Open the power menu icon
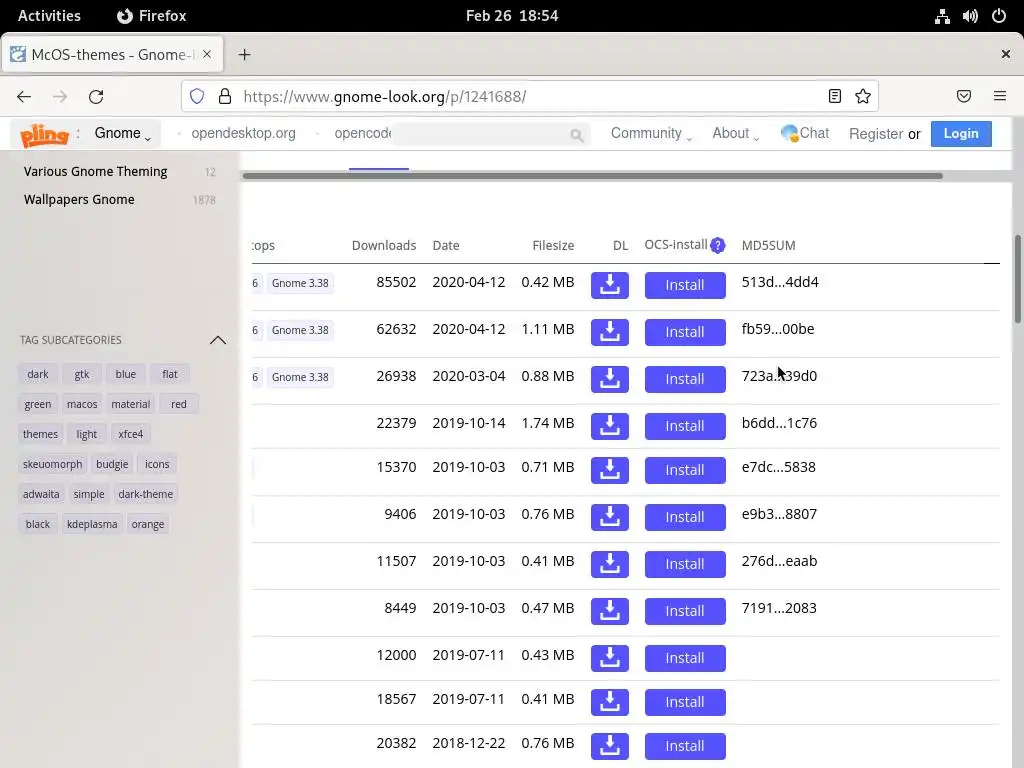Screen dimensions: 1024x768 click(999, 16)
